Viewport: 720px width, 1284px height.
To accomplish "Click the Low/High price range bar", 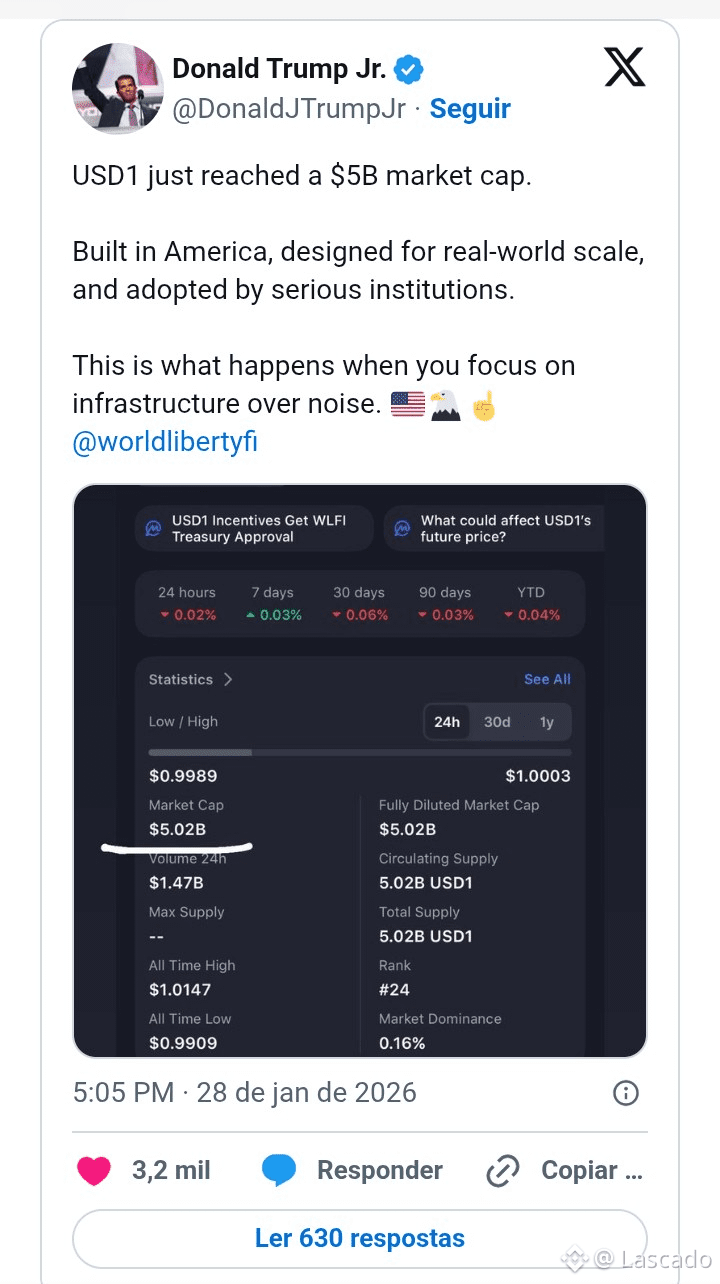I will [360, 752].
